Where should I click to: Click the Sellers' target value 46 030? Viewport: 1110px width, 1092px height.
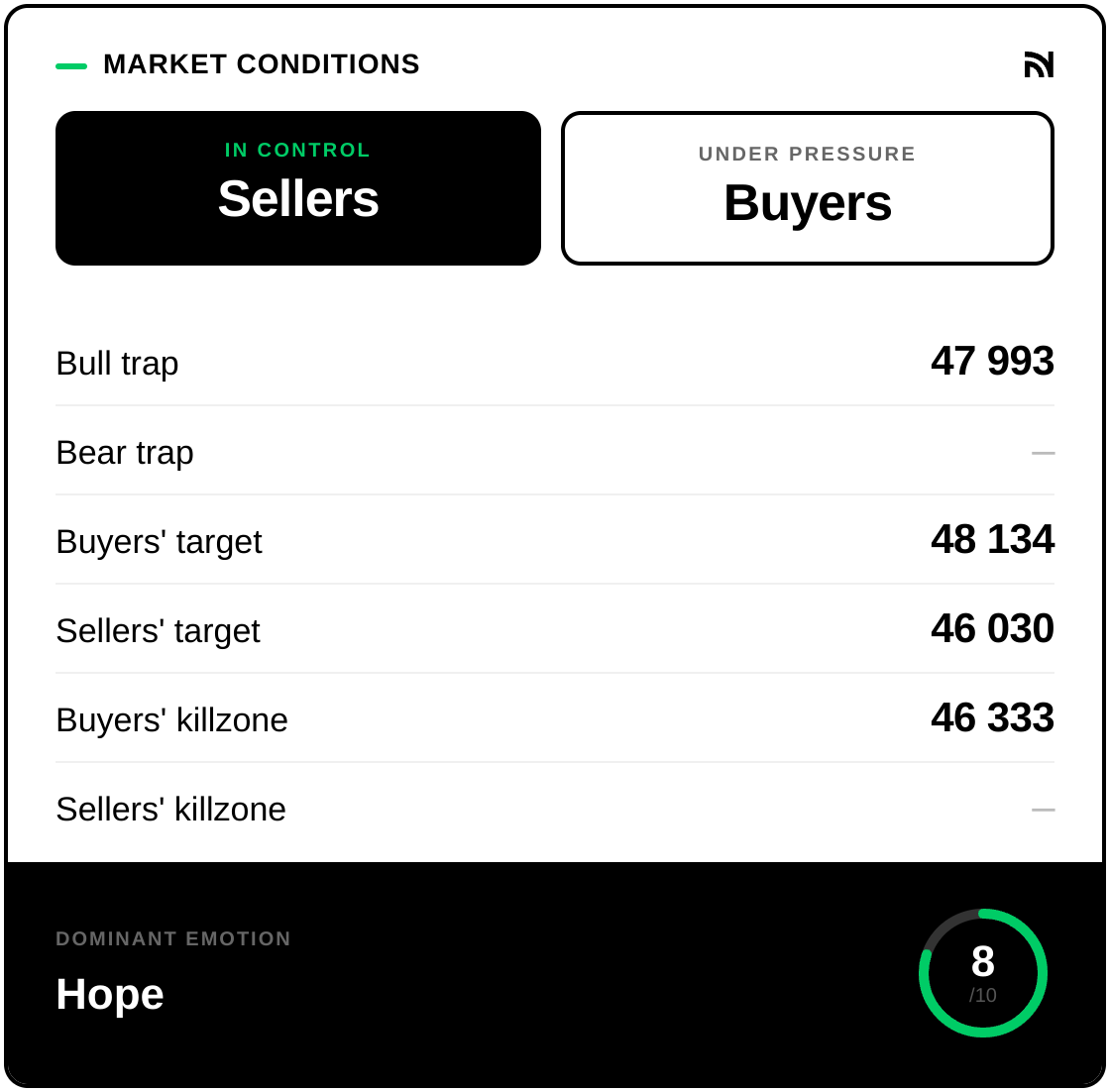pos(992,629)
